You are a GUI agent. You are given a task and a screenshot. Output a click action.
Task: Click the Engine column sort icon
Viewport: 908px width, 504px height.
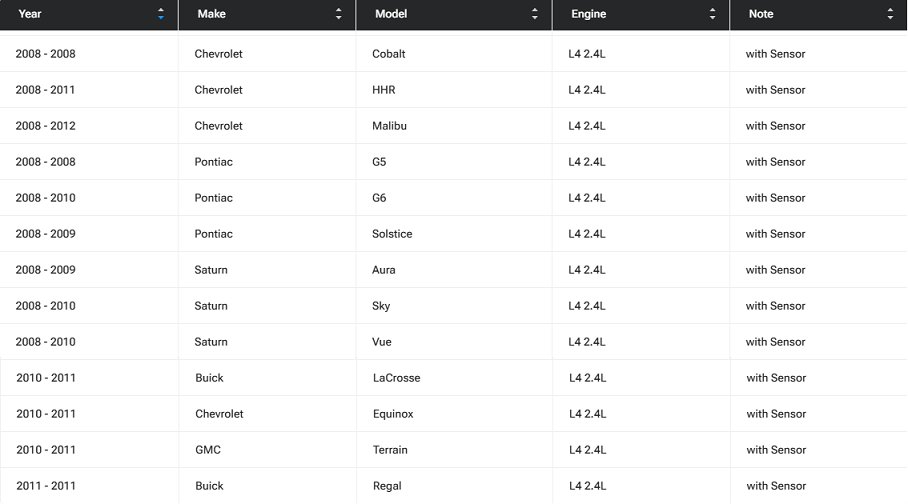pyautogui.click(x=712, y=14)
